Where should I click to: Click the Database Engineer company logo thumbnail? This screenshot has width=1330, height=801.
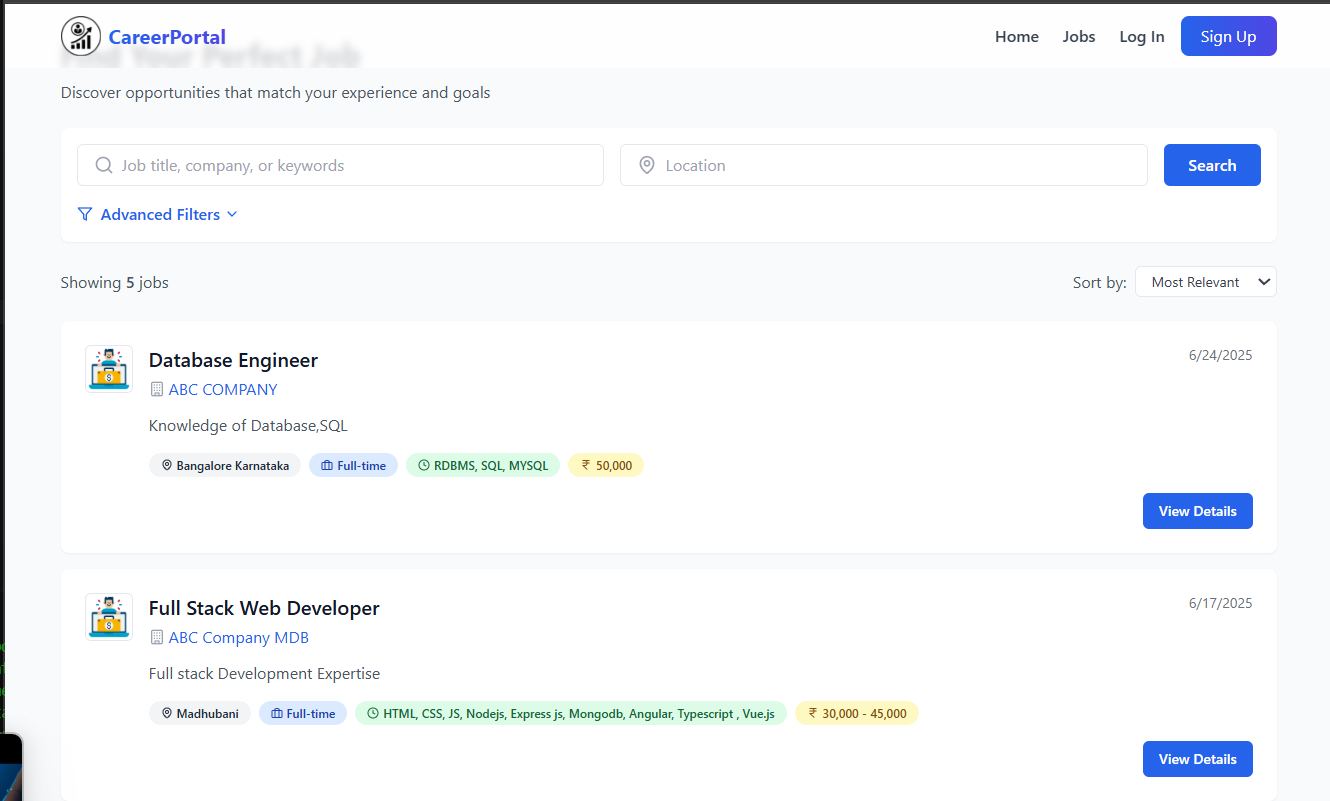pyautogui.click(x=108, y=369)
